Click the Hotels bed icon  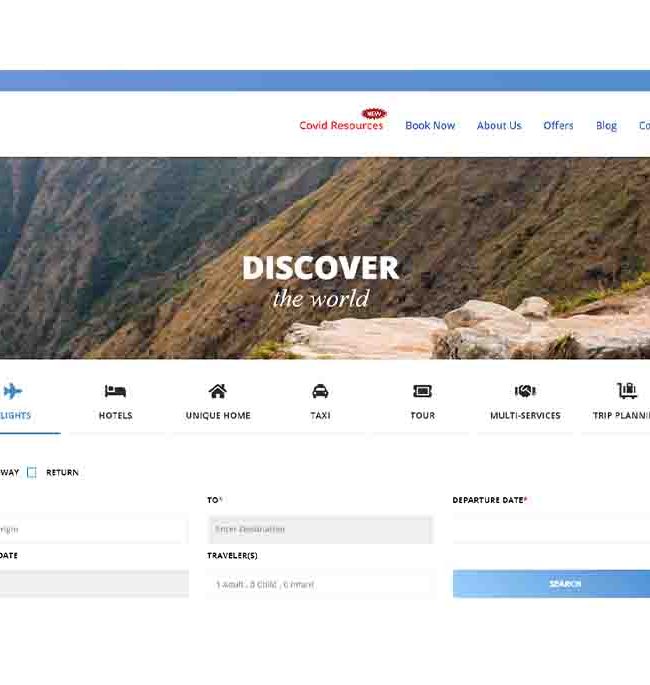tap(115, 391)
